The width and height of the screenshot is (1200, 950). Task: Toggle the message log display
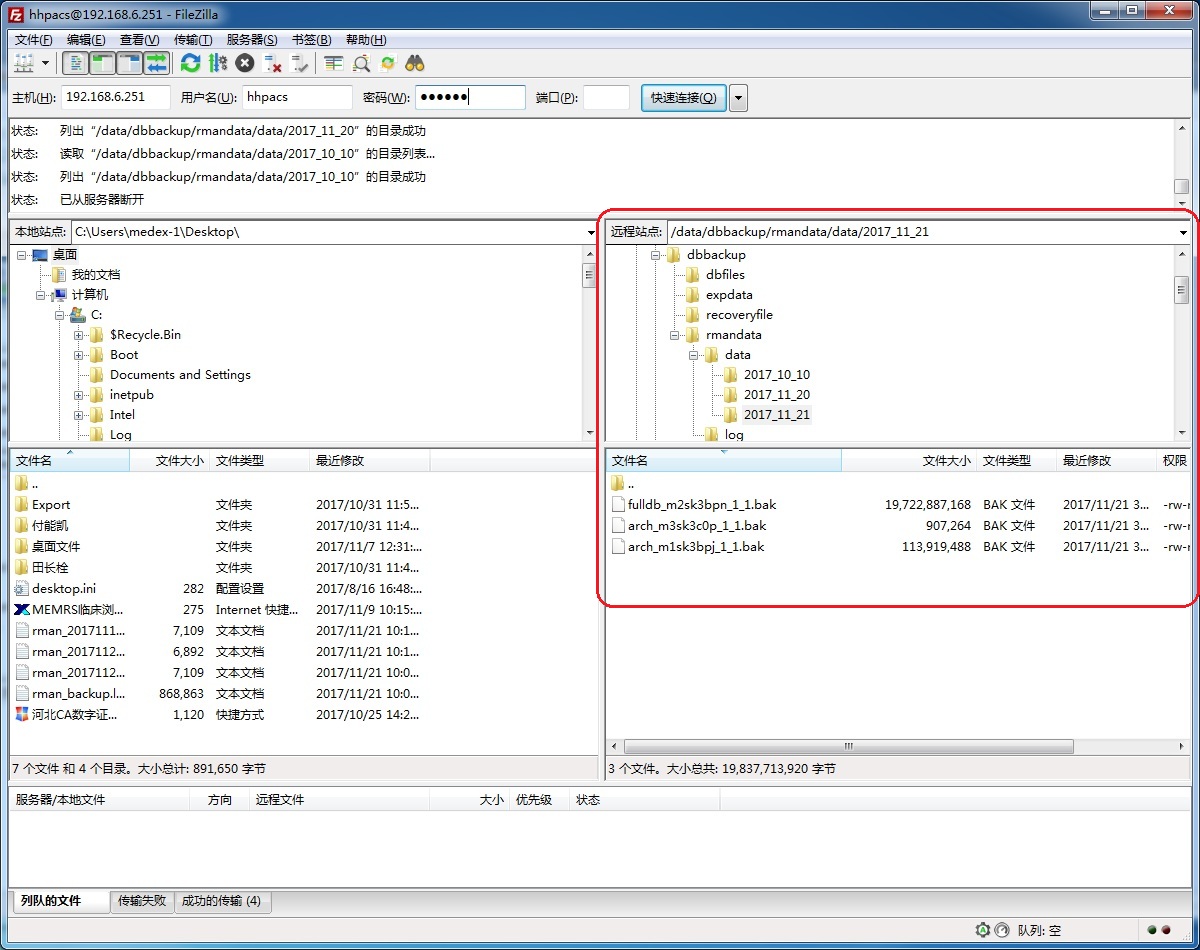pos(75,63)
